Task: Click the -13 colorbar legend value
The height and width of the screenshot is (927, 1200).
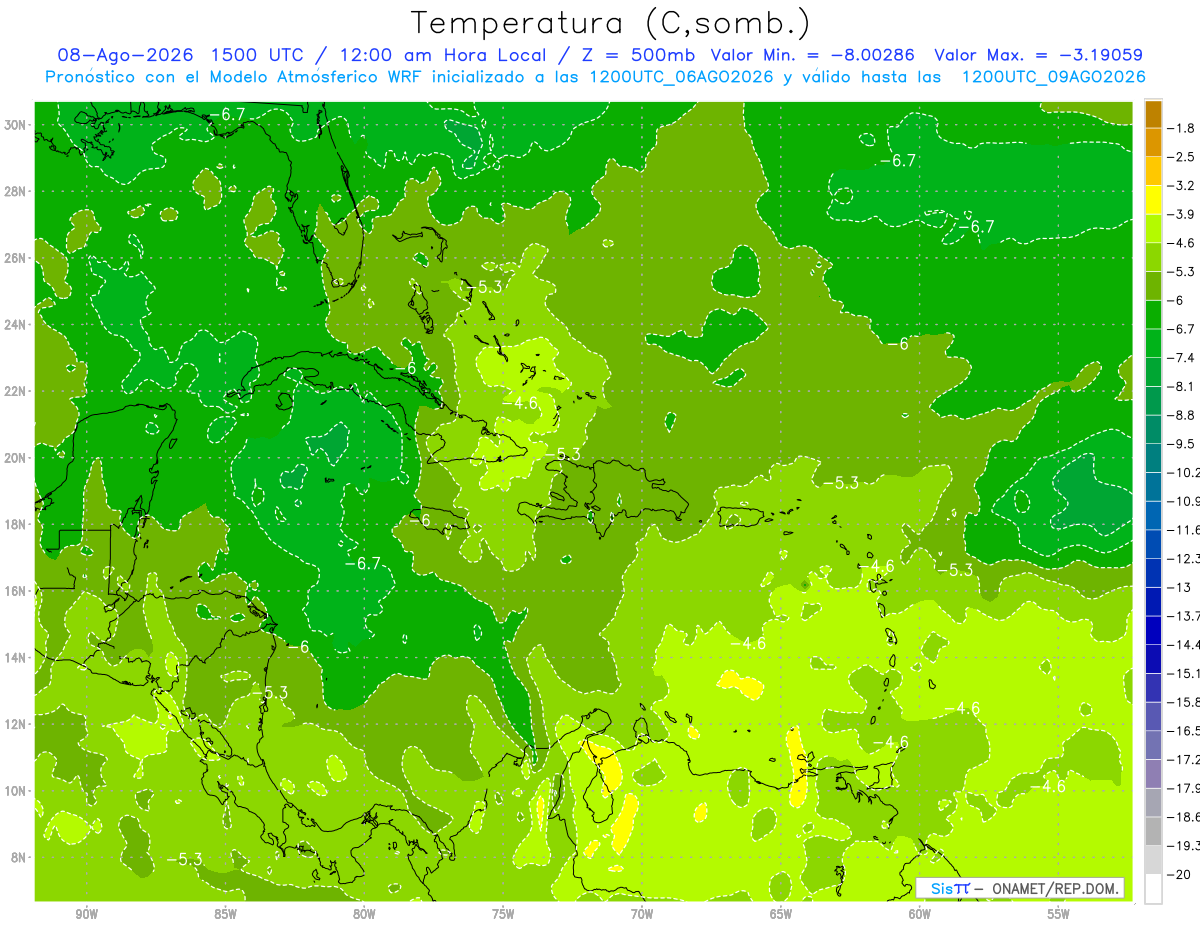Action: [1180, 587]
